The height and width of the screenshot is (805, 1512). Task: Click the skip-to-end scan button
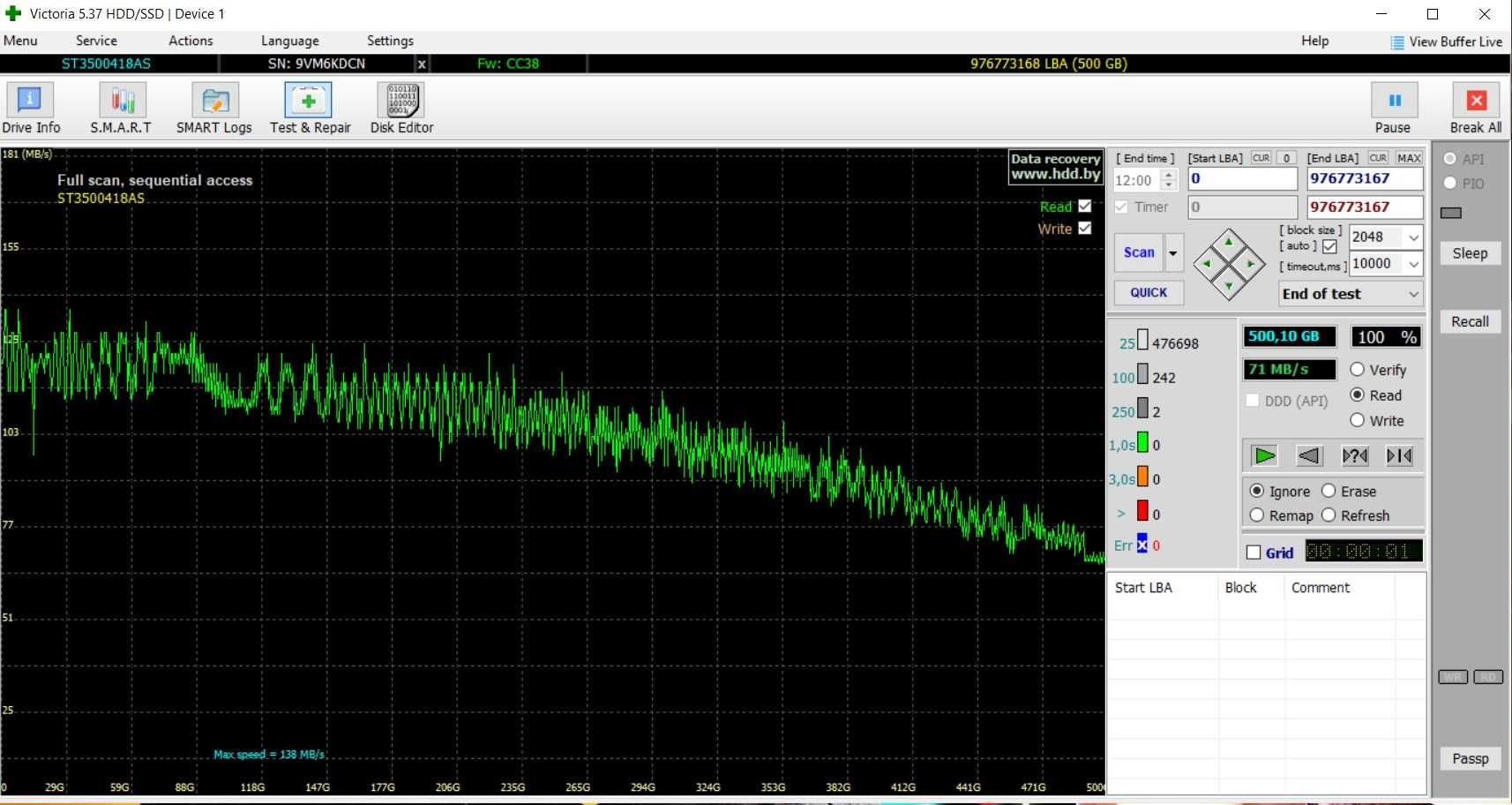tap(1399, 455)
